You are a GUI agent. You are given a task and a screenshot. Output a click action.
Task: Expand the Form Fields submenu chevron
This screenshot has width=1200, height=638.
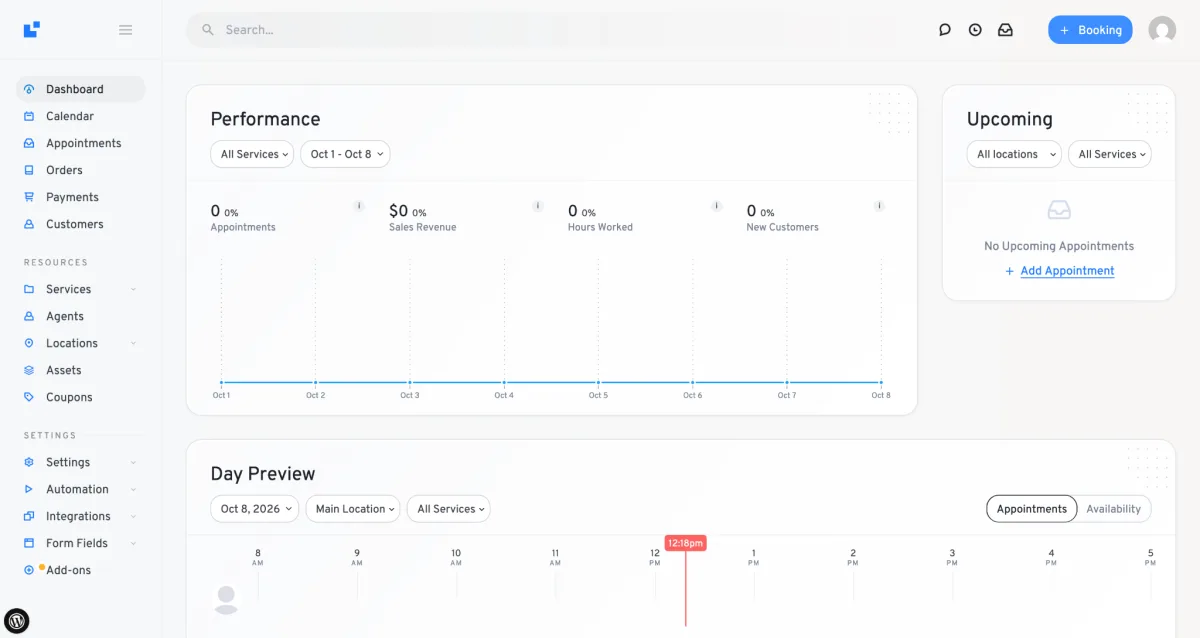[133, 543]
